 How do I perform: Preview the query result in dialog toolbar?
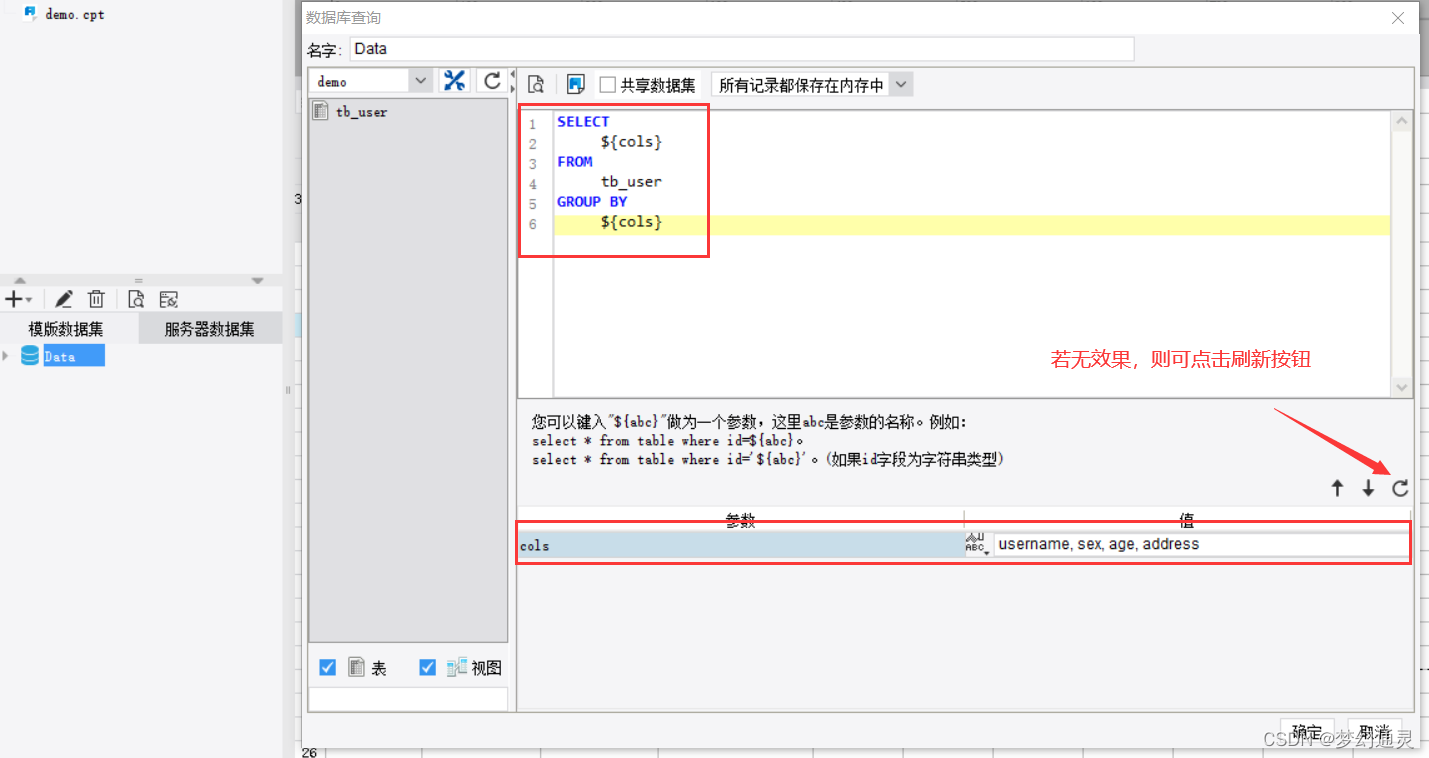point(536,85)
